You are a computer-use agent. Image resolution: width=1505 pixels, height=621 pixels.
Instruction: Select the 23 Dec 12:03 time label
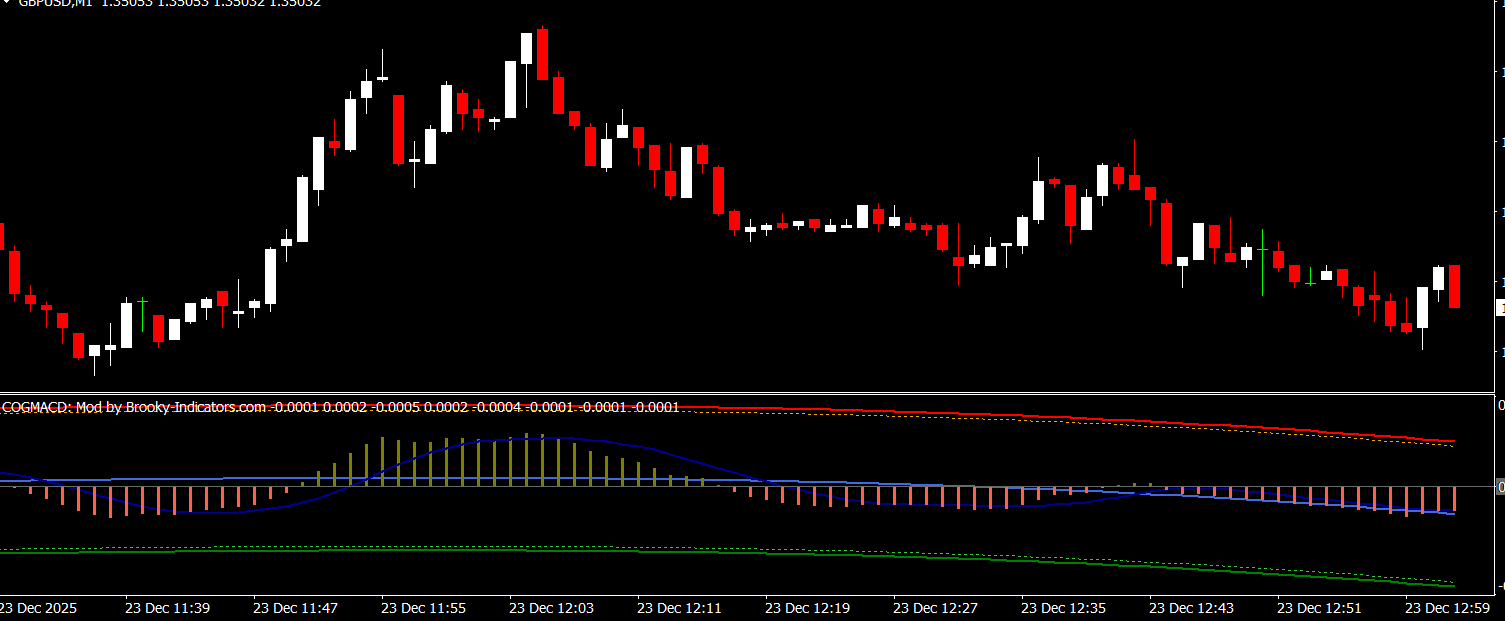pos(551,607)
